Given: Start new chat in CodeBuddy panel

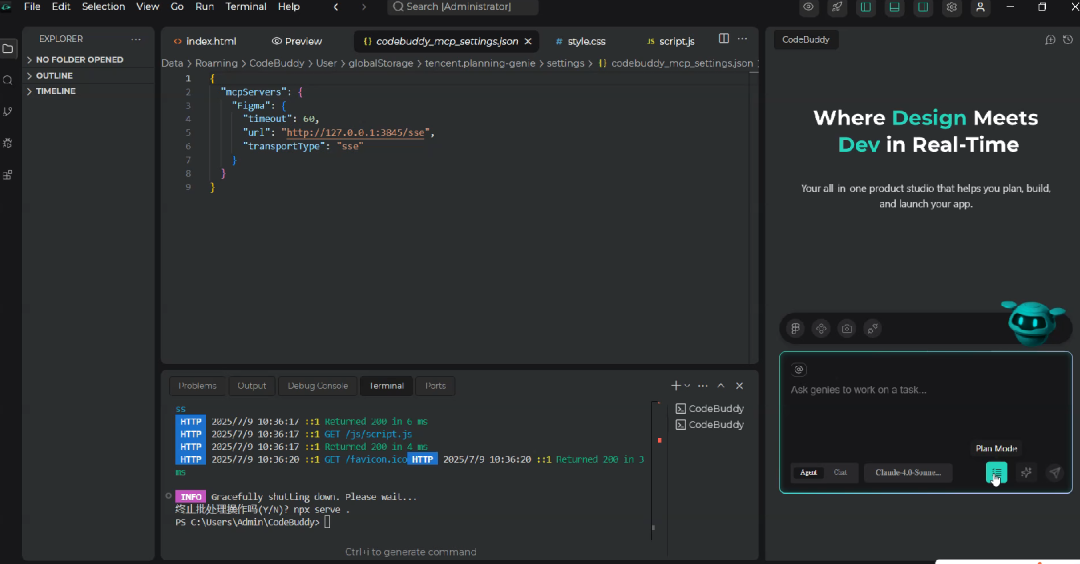Looking at the screenshot, I should [x=1050, y=40].
